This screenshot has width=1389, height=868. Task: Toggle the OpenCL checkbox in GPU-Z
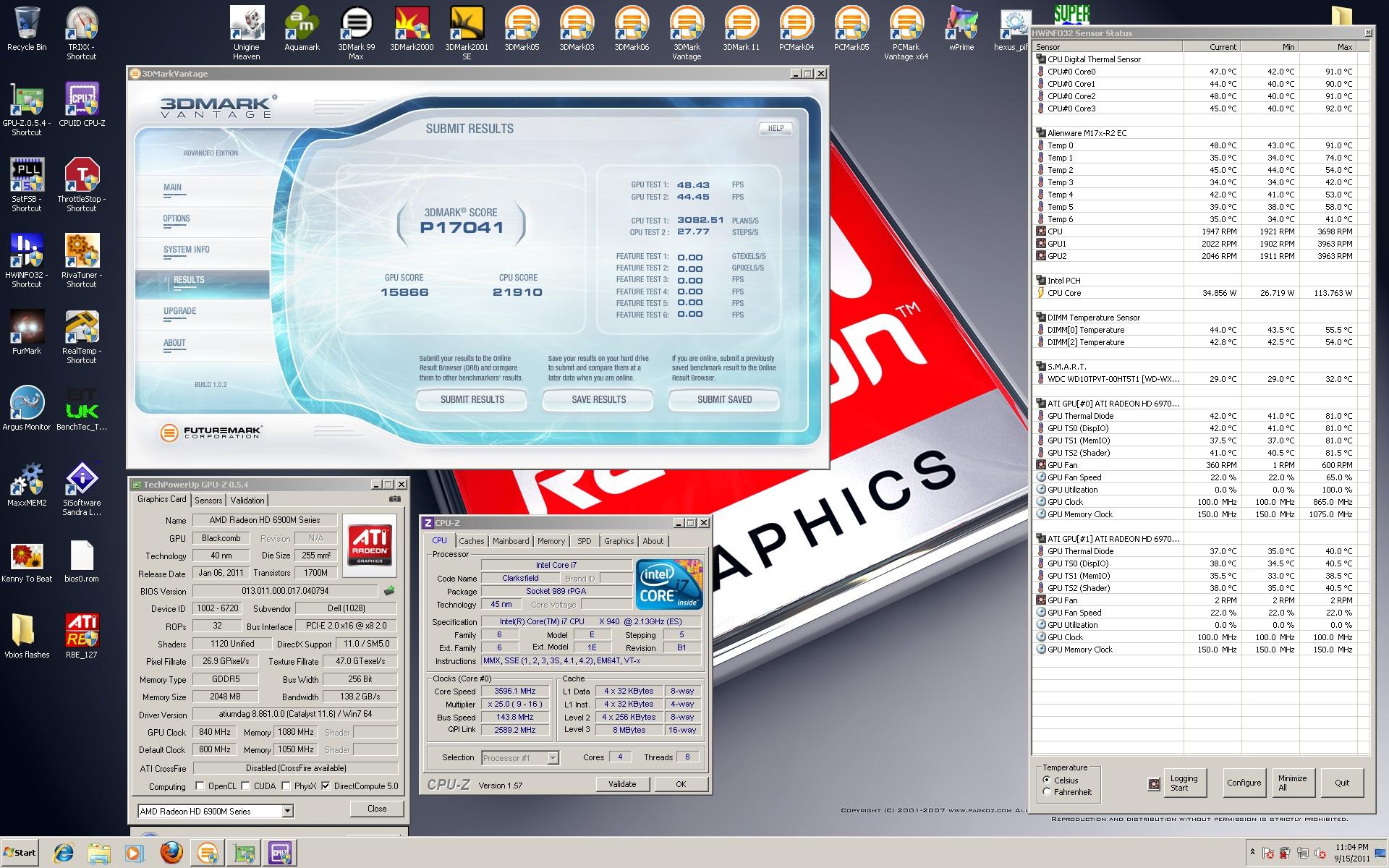coord(200,786)
